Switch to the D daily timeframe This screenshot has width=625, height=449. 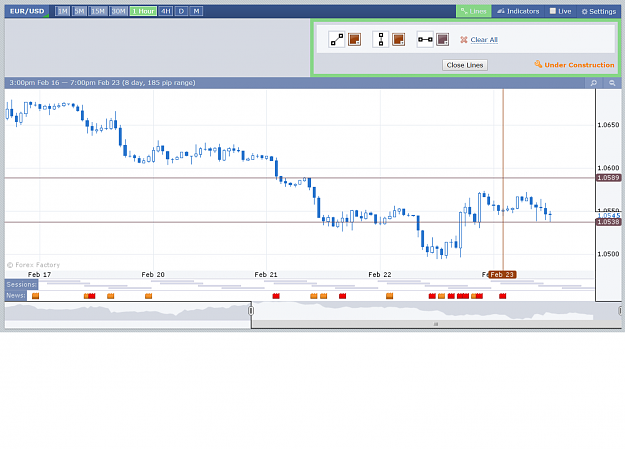click(181, 11)
